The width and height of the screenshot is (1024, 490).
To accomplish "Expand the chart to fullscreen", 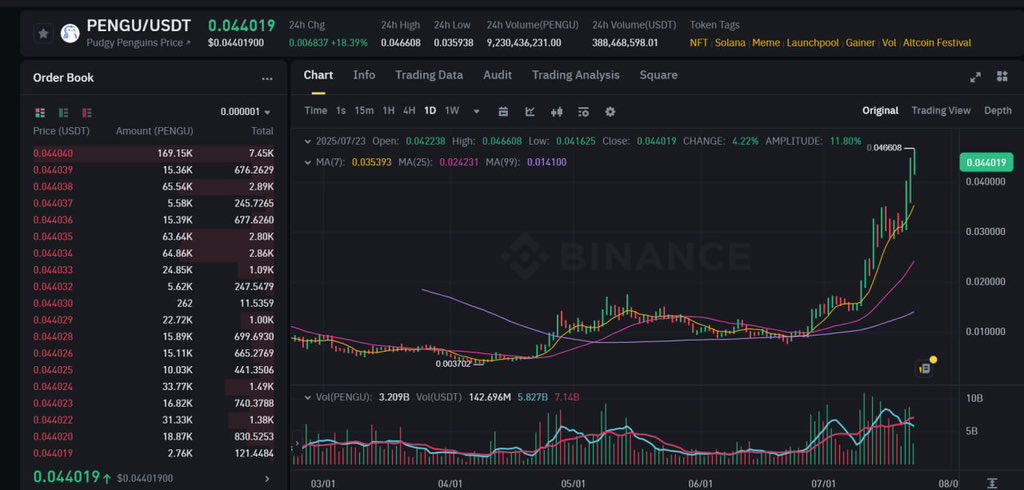I will point(975,77).
